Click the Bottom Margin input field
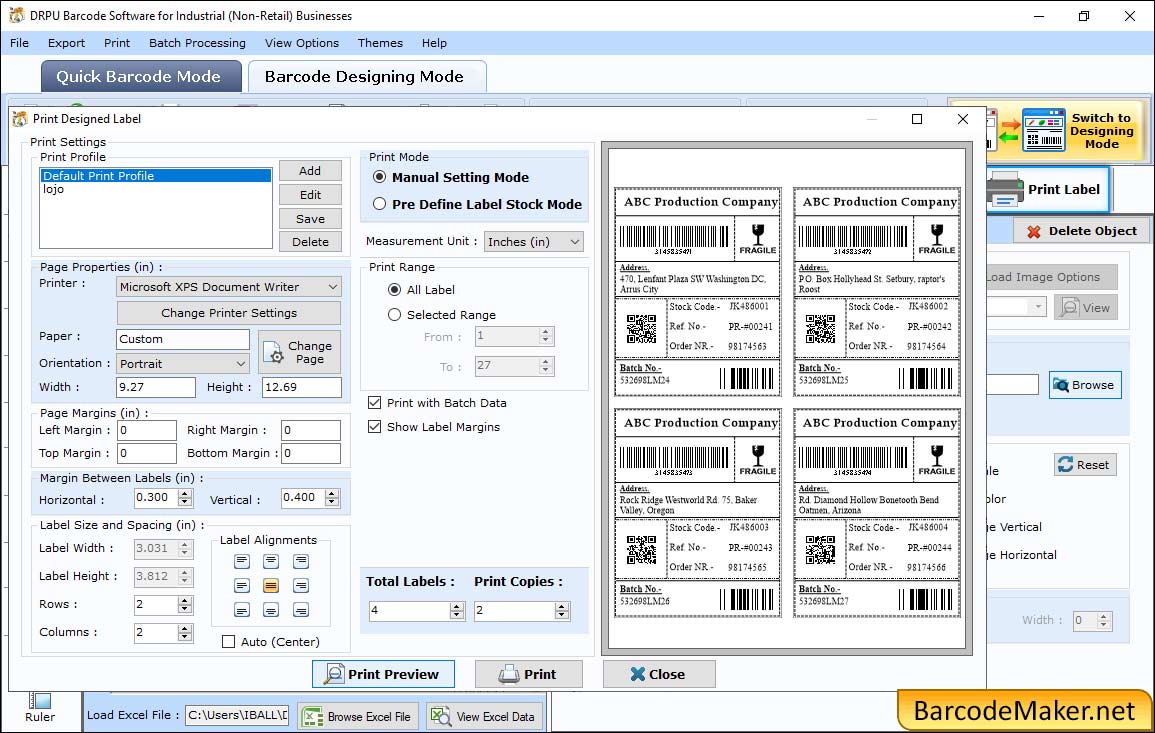Screen dimensions: 1155x733 tap(311, 453)
